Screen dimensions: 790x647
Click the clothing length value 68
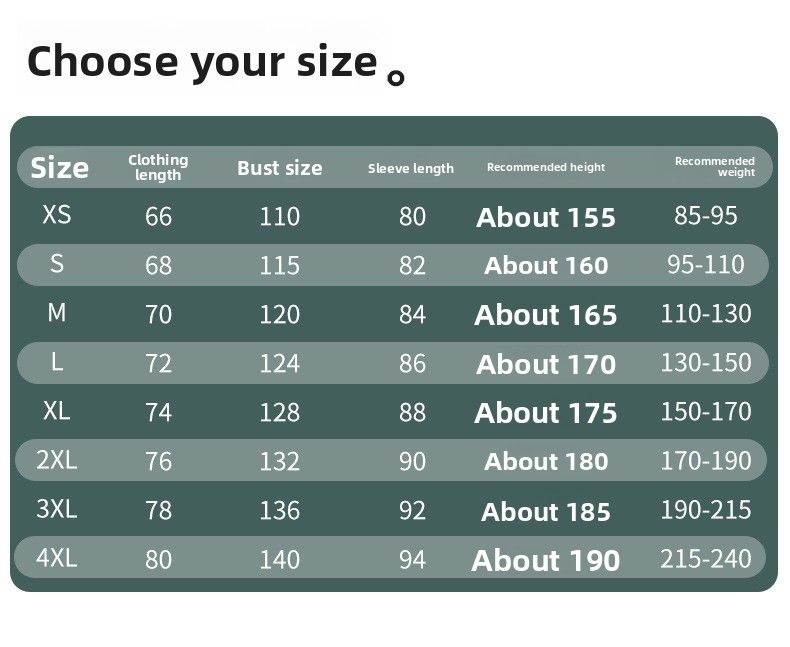point(158,265)
